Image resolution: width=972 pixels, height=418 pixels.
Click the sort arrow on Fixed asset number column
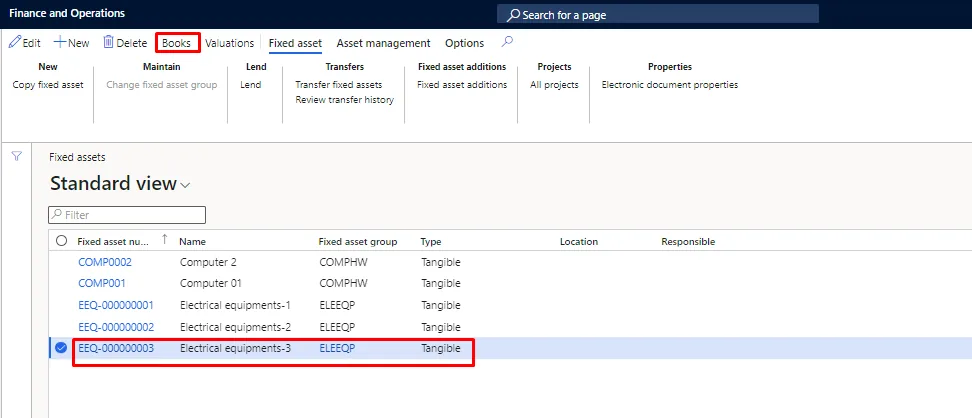click(164, 239)
